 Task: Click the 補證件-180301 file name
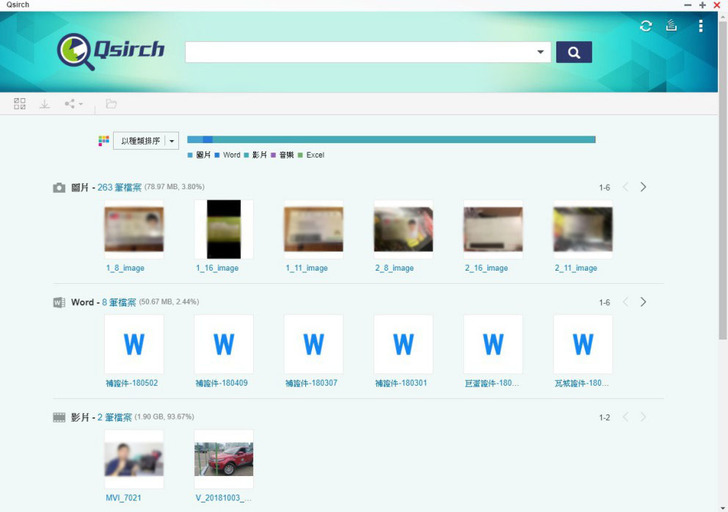(401, 383)
